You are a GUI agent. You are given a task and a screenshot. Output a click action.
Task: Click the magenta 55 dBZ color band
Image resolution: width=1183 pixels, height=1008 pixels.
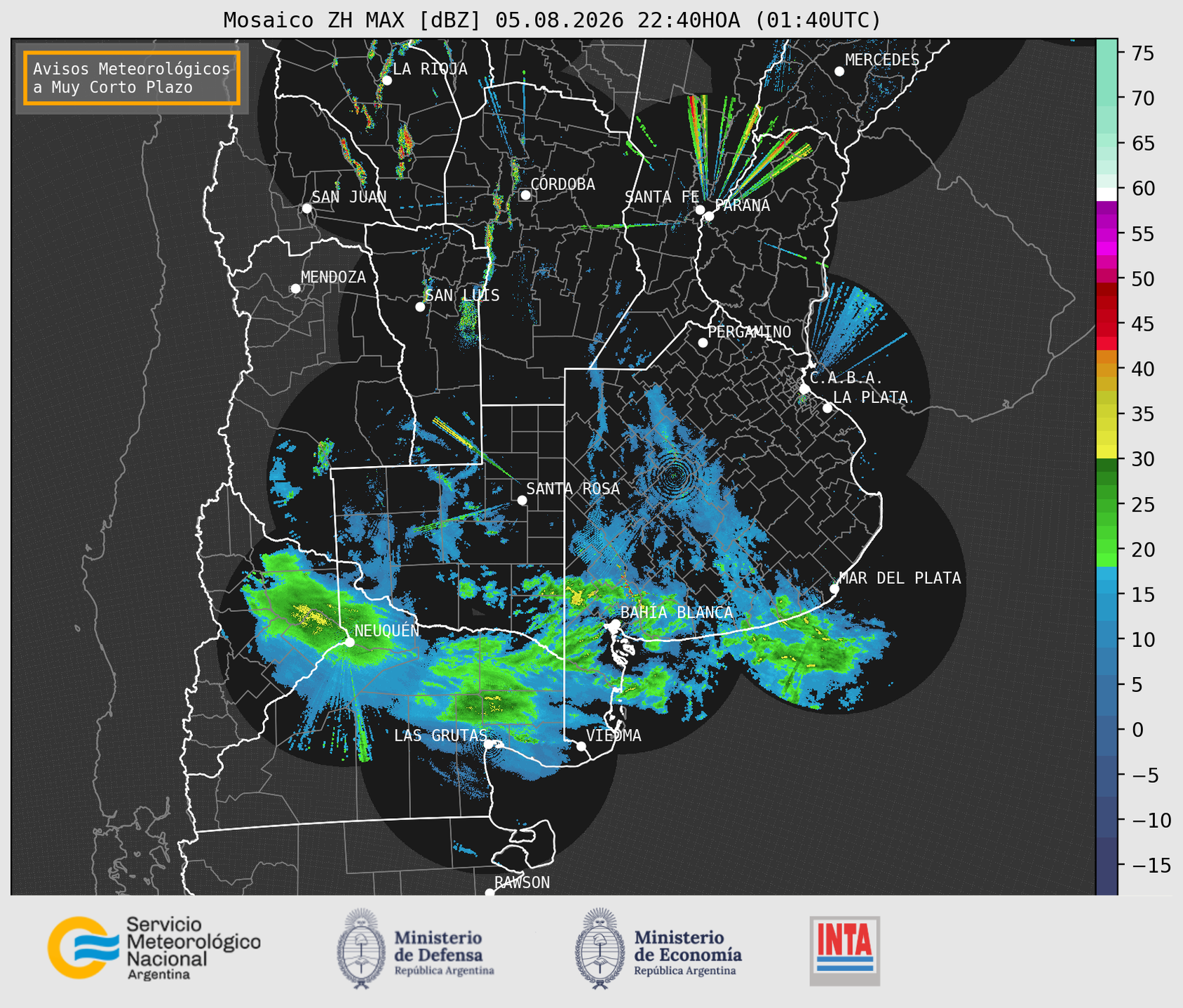(1107, 234)
